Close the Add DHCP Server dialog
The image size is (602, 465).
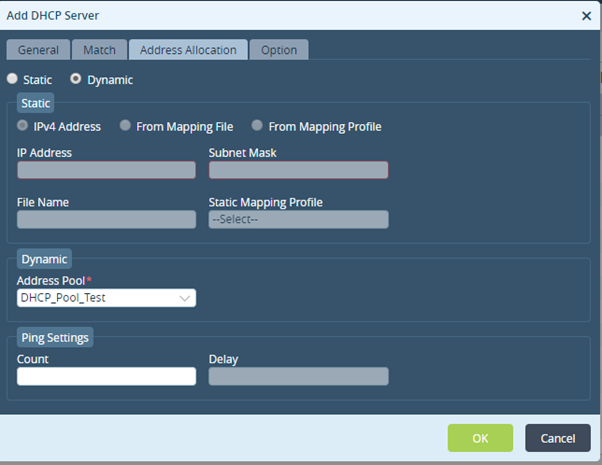click(586, 16)
